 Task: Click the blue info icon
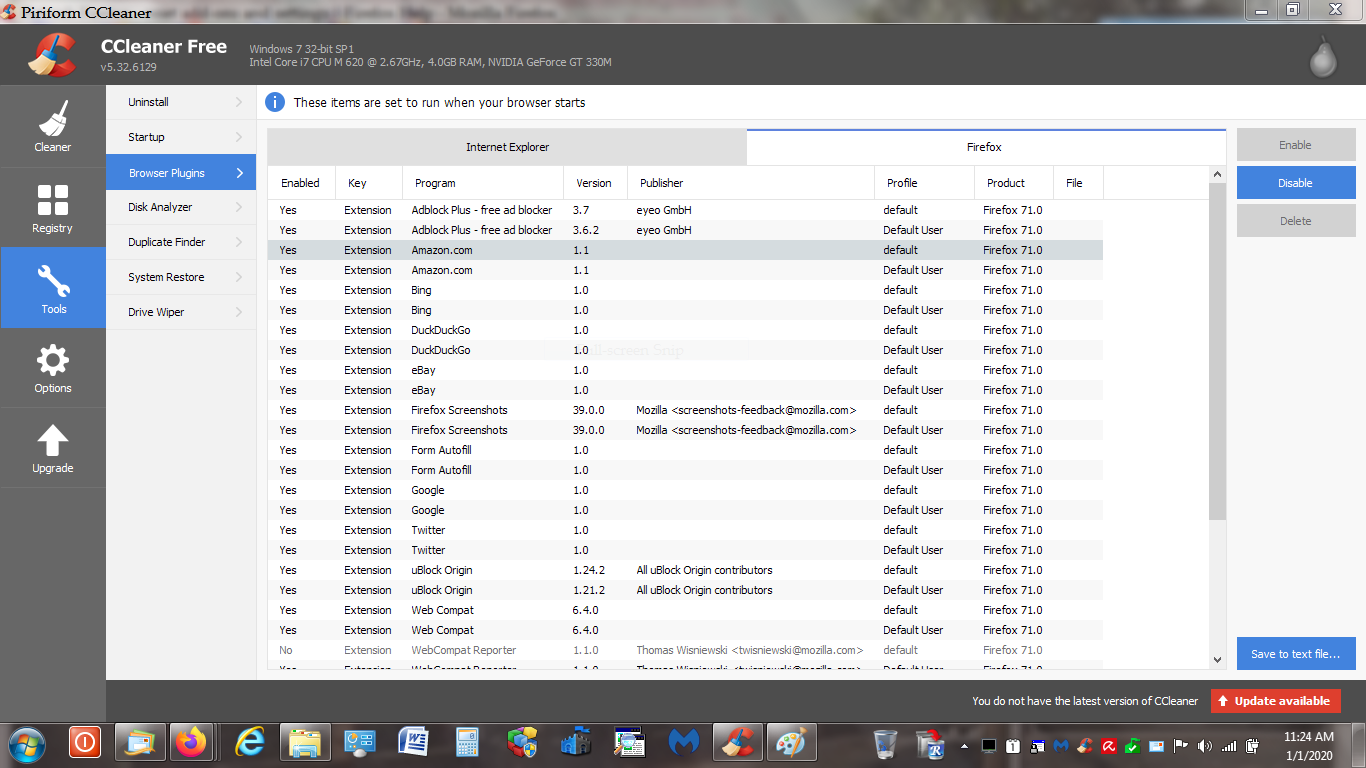tap(275, 102)
